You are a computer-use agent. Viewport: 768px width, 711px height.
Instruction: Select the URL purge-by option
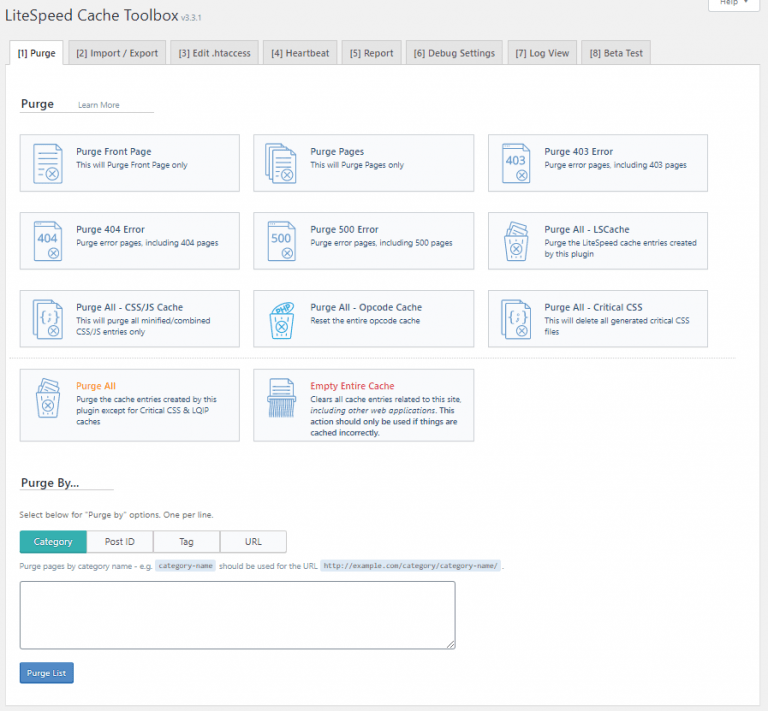click(254, 542)
